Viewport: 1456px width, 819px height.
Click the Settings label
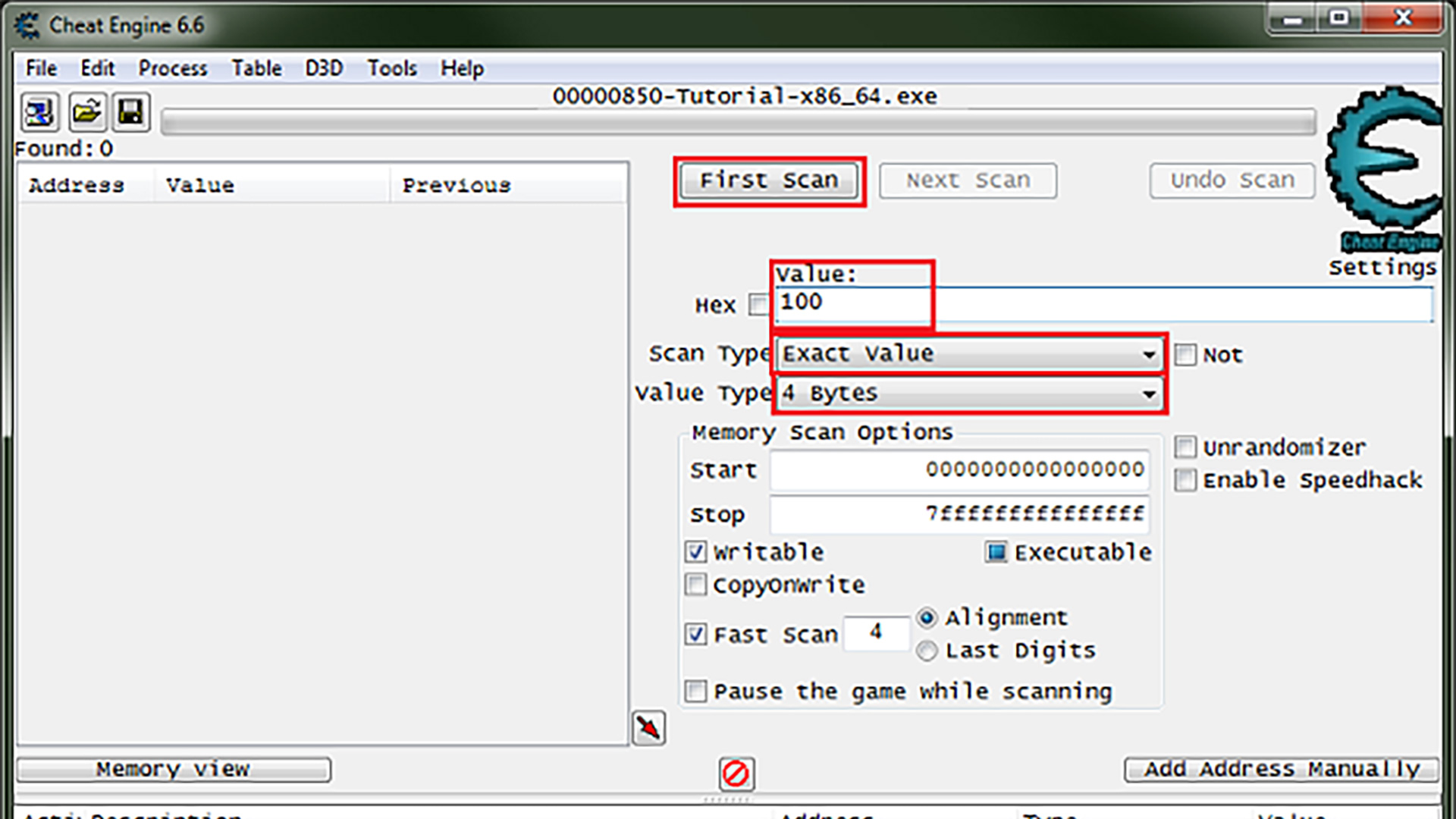click(x=1382, y=268)
